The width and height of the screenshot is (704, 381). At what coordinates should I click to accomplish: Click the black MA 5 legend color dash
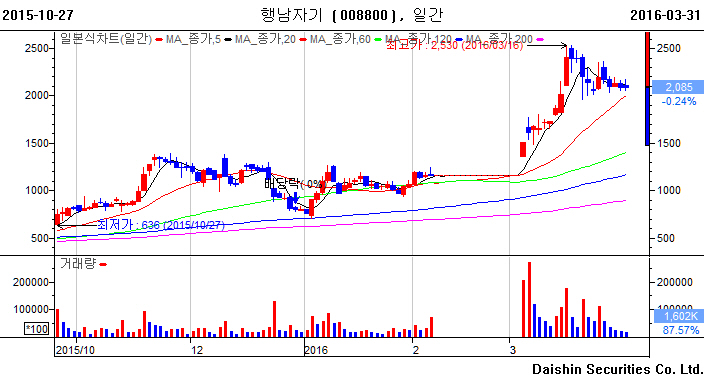coord(228,40)
